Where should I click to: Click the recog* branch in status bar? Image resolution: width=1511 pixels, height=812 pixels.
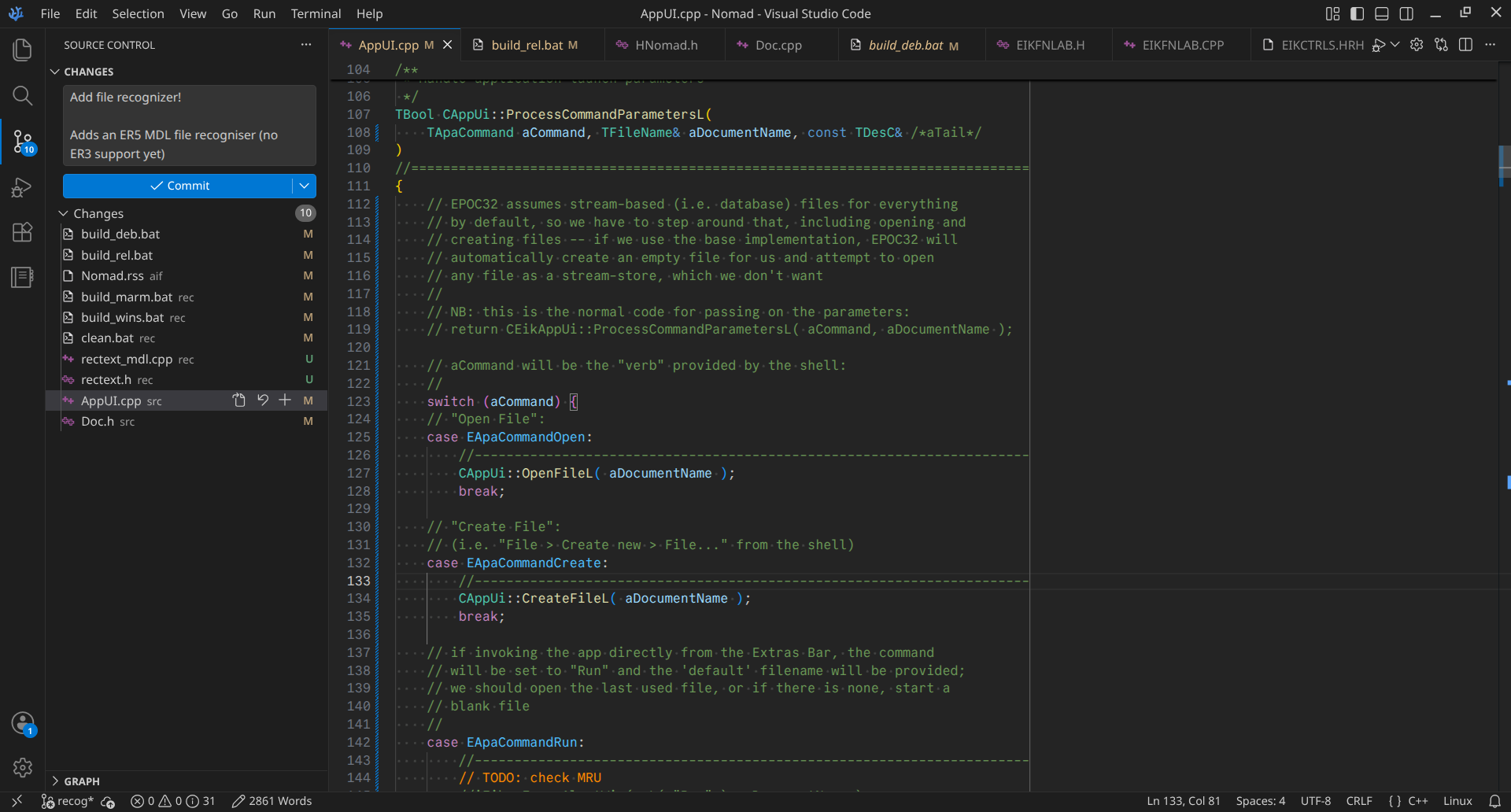tap(67, 801)
